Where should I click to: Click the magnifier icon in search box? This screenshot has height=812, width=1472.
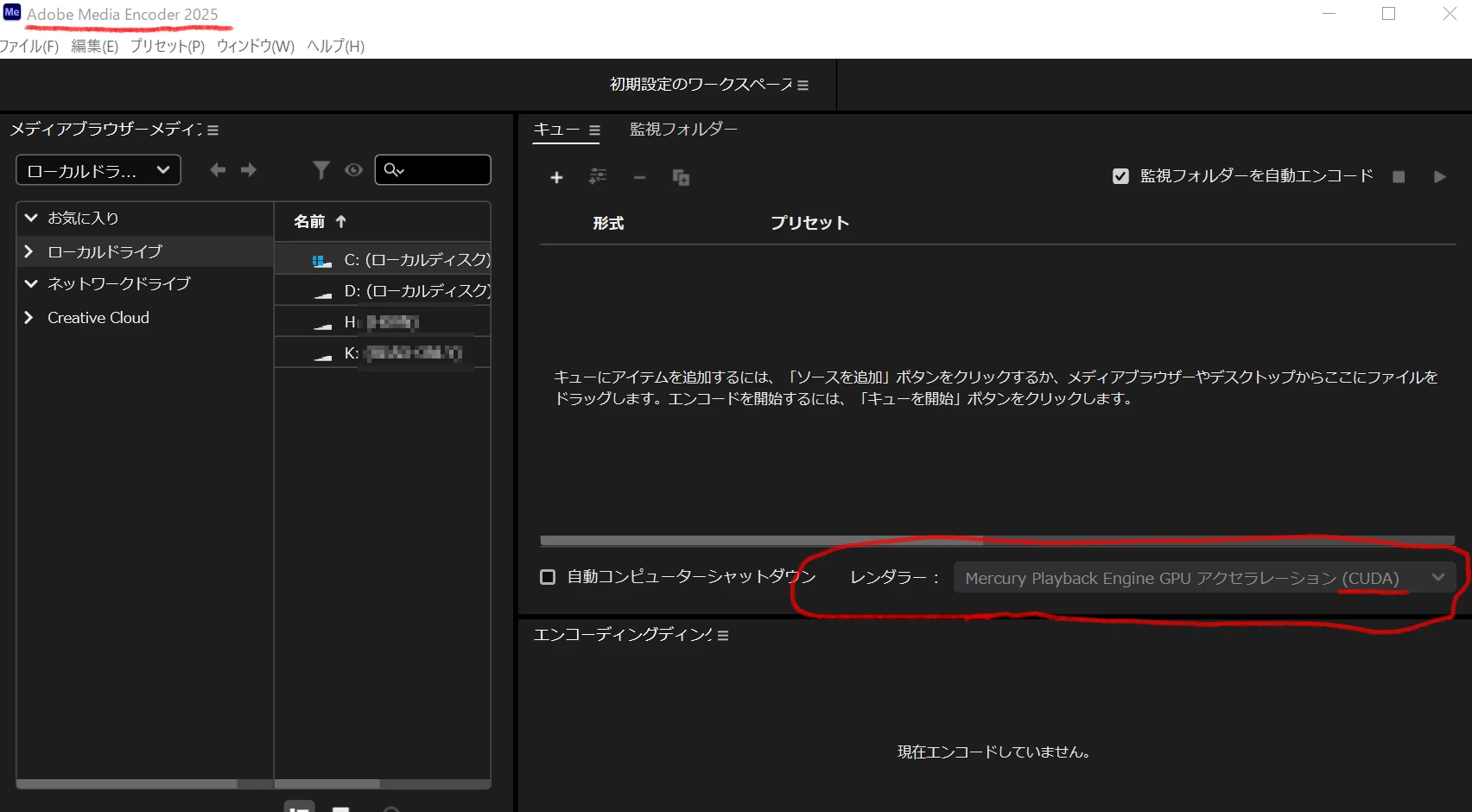point(393,170)
